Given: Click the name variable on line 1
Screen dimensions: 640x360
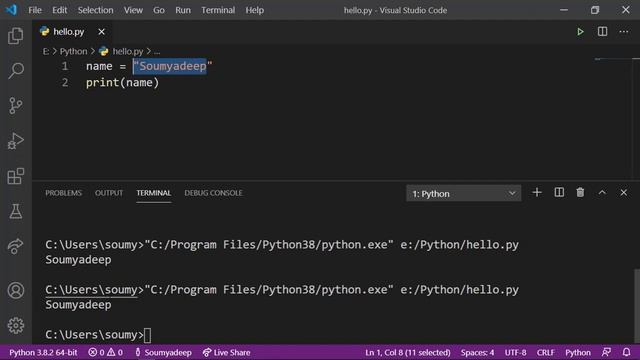Looking at the screenshot, I should point(99,66).
